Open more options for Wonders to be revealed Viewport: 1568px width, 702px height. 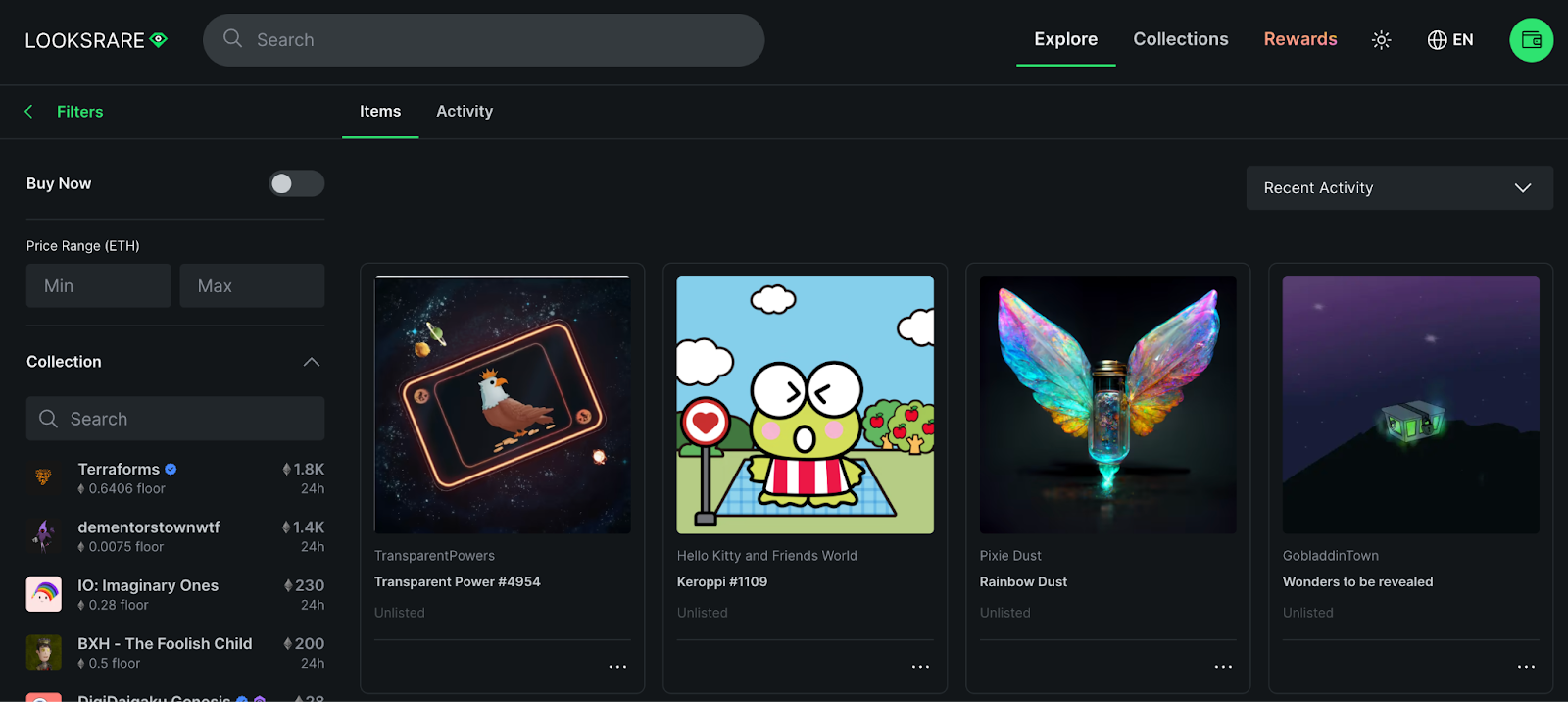[x=1526, y=667]
